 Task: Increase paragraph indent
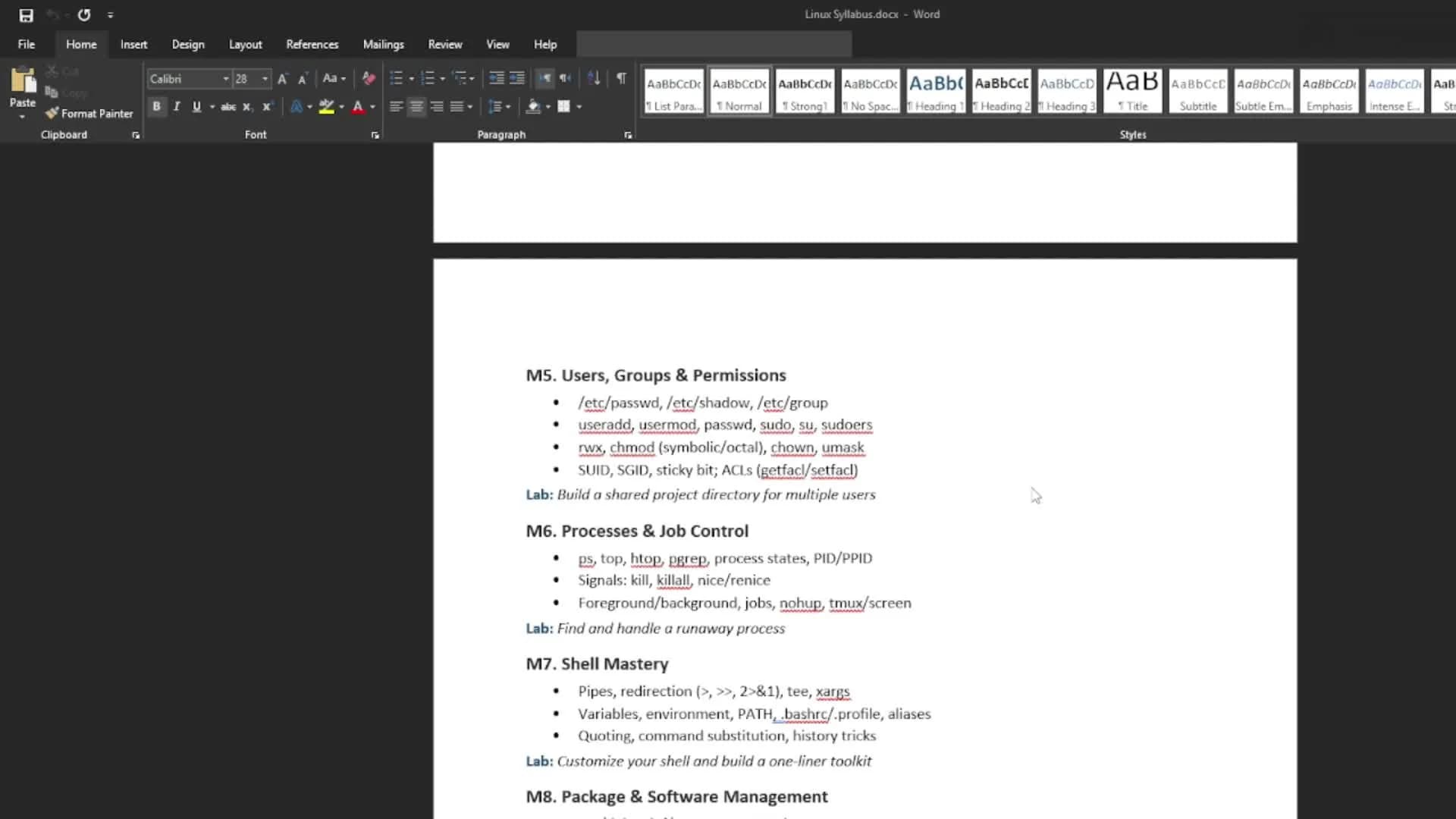coord(517,78)
